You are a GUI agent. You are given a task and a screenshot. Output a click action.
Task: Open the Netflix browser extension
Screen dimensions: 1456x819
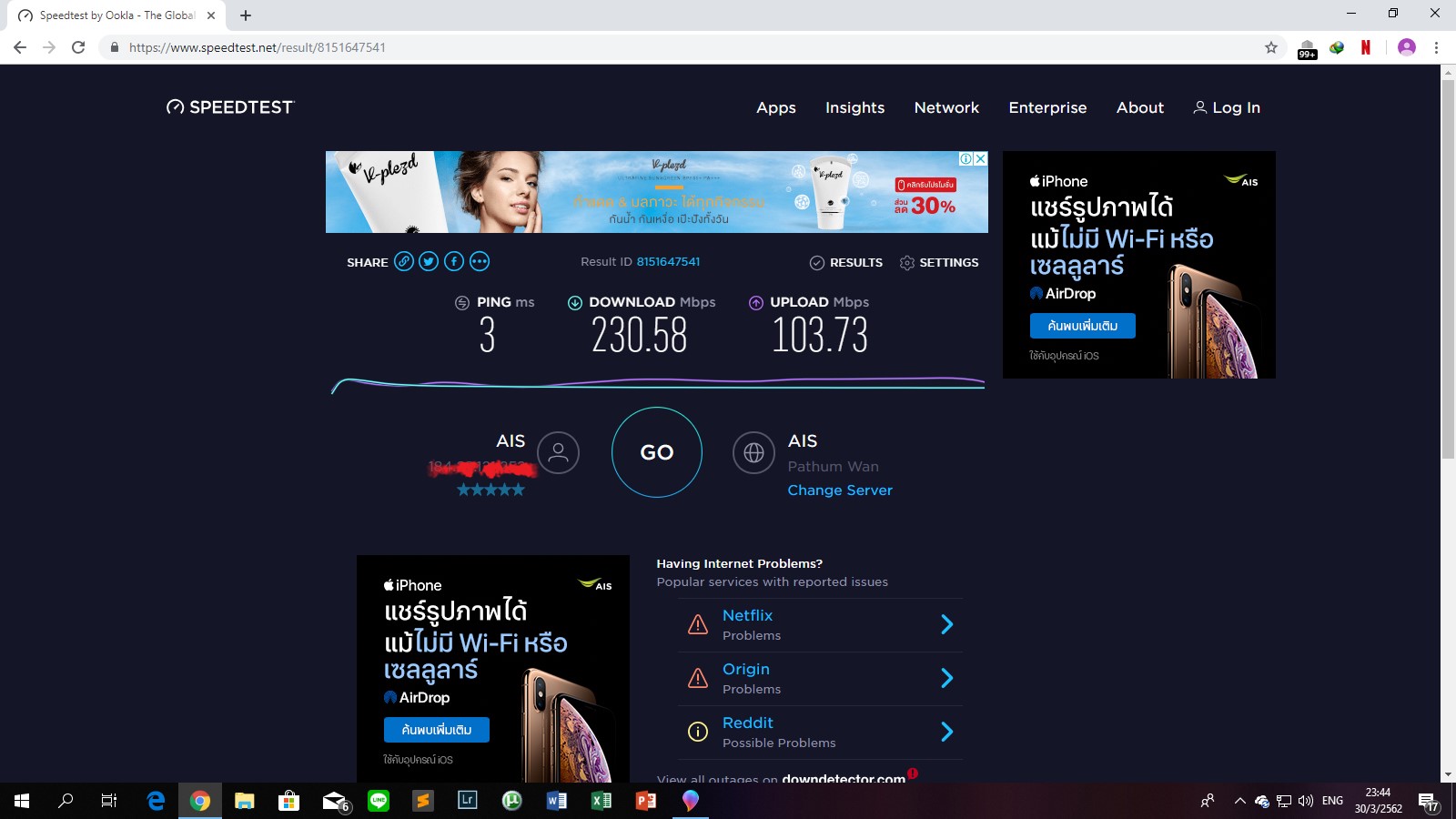click(x=1366, y=47)
